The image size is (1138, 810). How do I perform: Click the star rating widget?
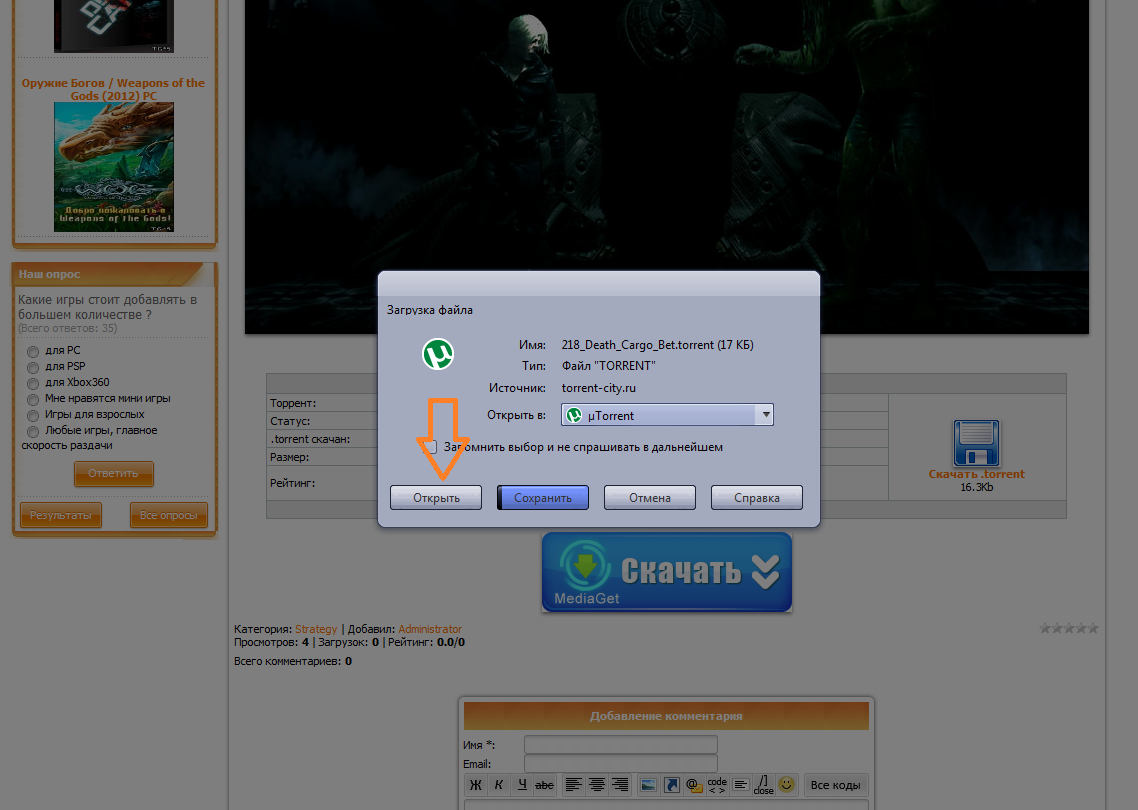click(1068, 629)
